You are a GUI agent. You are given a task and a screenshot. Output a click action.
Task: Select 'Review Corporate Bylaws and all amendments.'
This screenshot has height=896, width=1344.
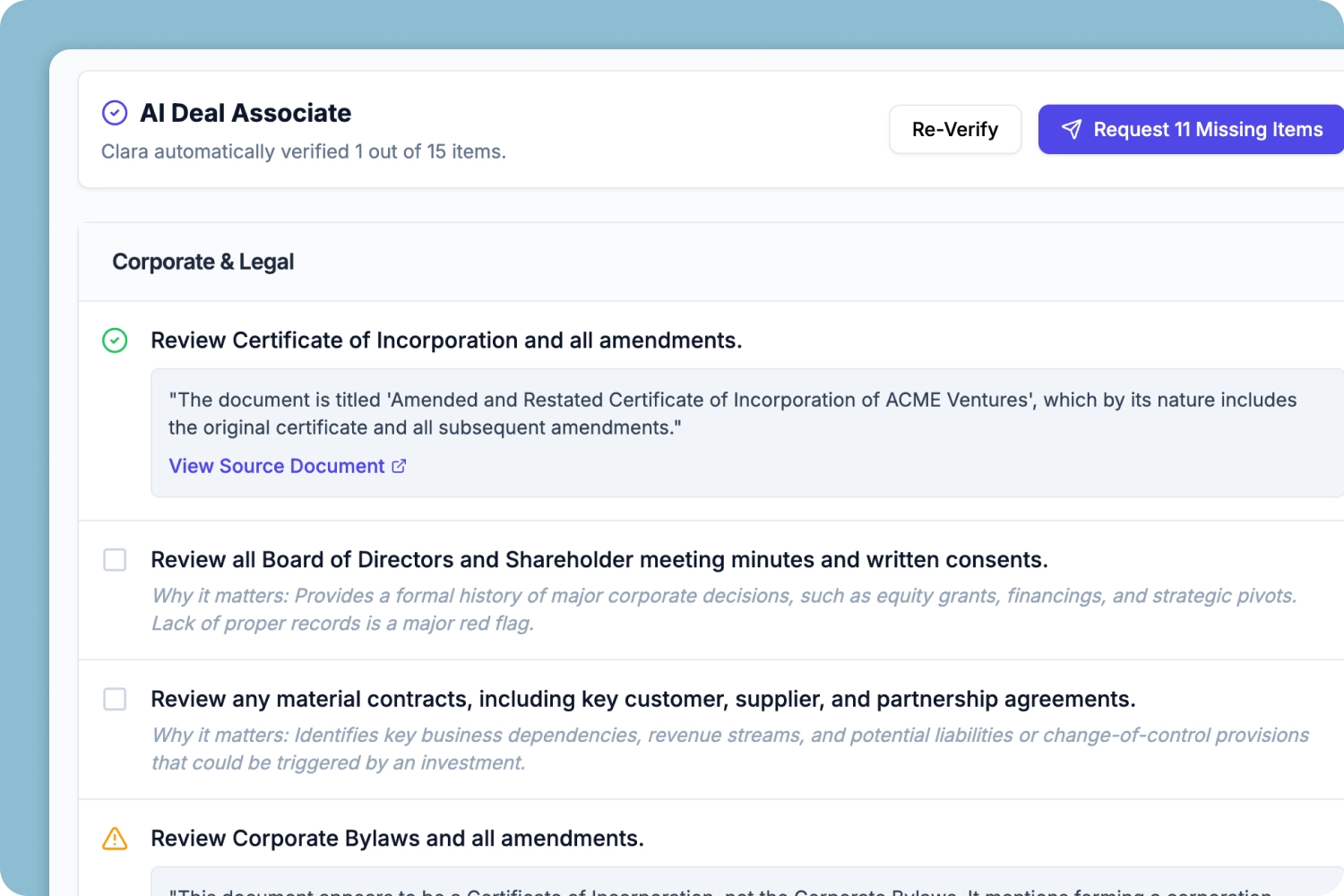[x=398, y=839]
